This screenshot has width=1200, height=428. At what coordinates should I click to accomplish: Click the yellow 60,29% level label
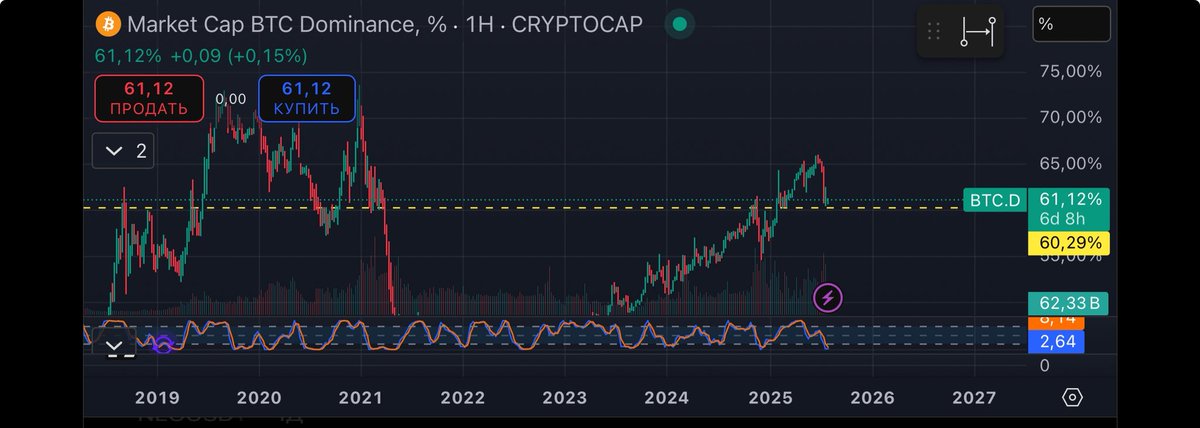click(1069, 242)
